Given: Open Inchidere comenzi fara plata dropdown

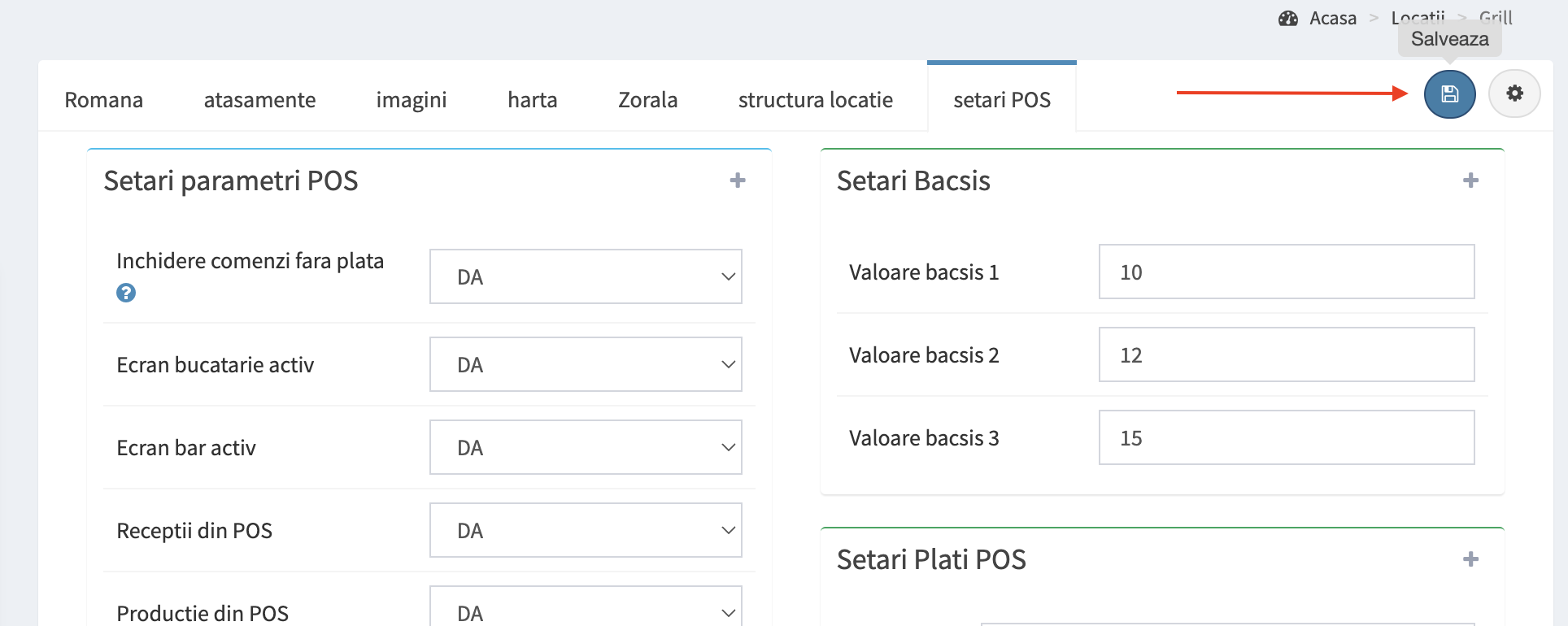Looking at the screenshot, I should [x=586, y=277].
